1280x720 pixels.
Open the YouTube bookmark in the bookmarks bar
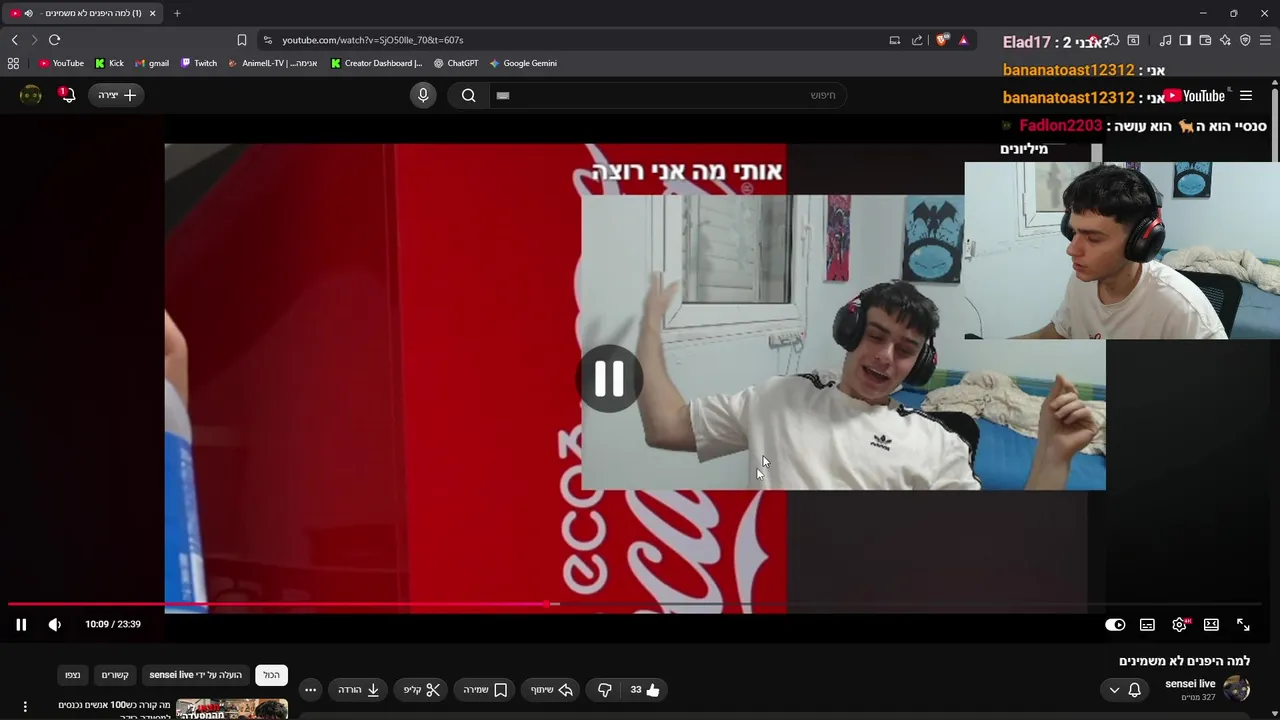(61, 63)
